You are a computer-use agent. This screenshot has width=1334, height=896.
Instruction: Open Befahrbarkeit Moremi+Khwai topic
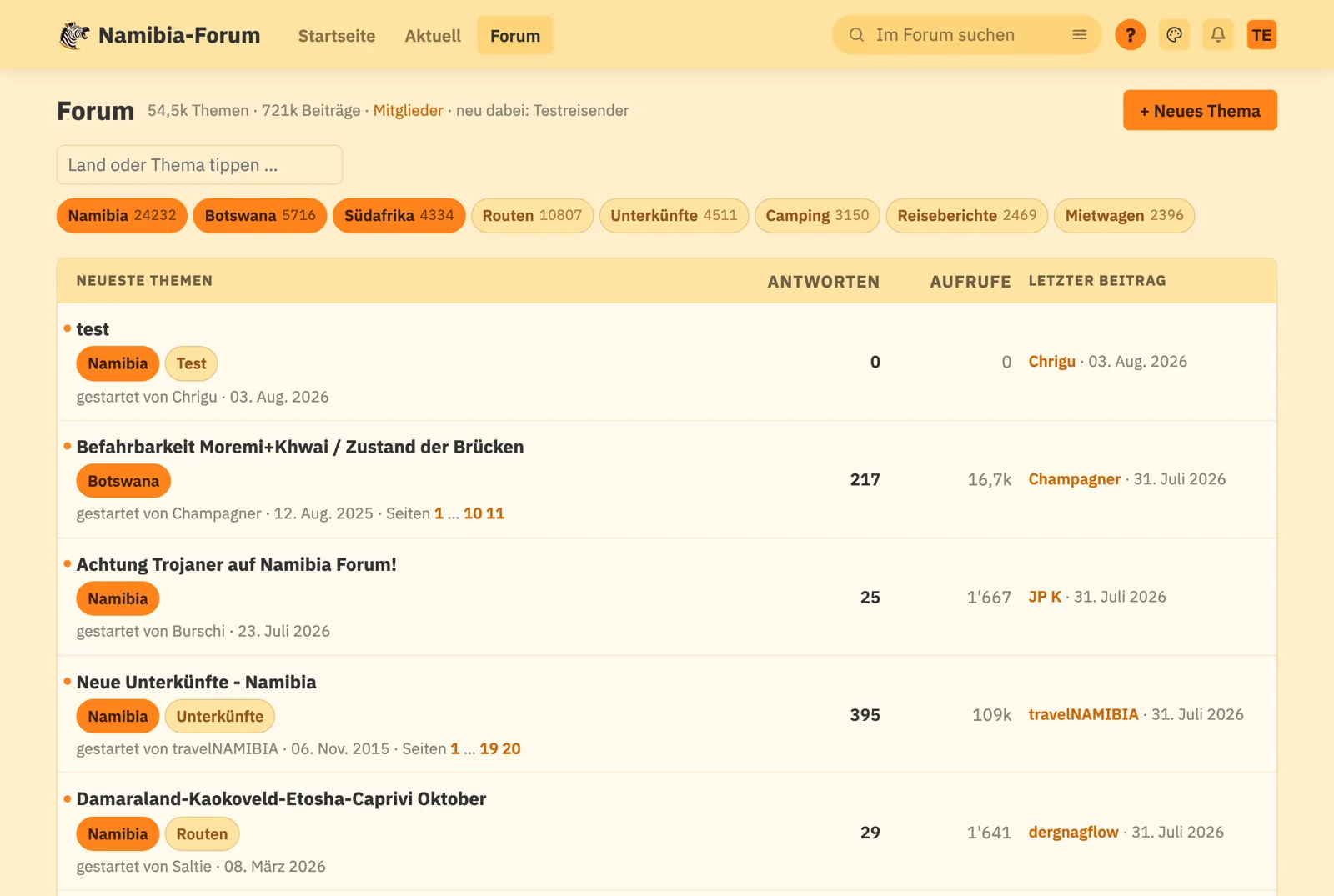pyautogui.click(x=300, y=447)
